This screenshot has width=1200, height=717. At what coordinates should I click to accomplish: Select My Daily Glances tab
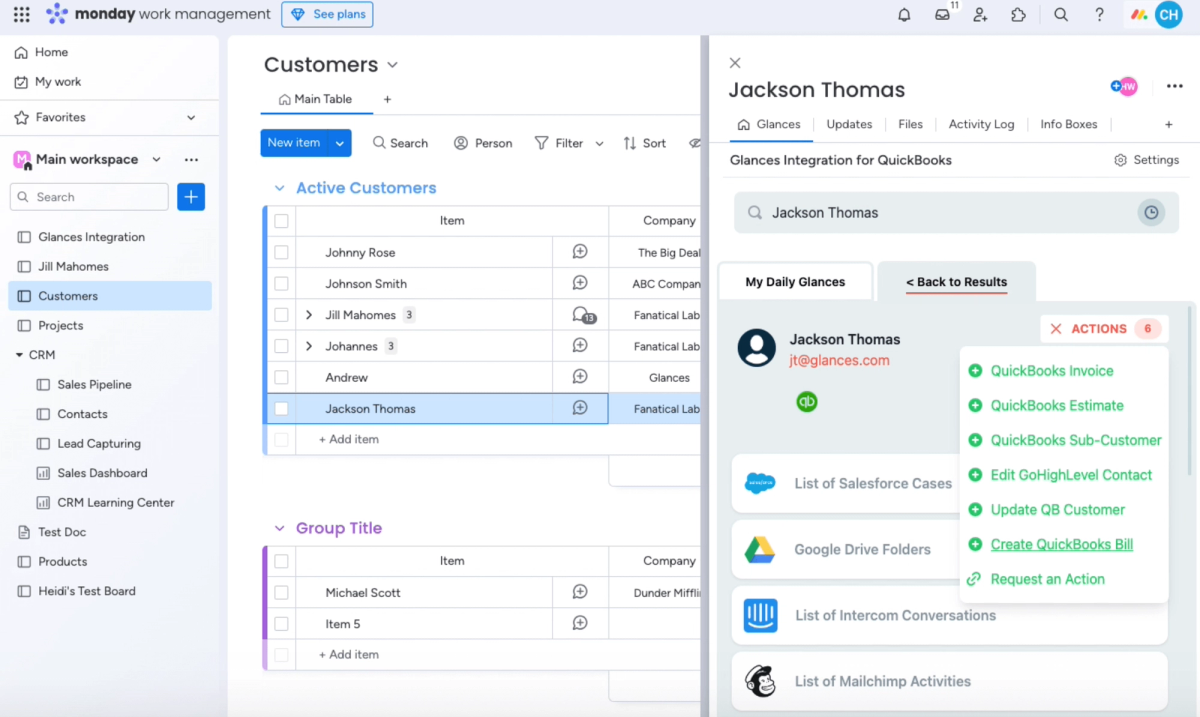click(795, 282)
